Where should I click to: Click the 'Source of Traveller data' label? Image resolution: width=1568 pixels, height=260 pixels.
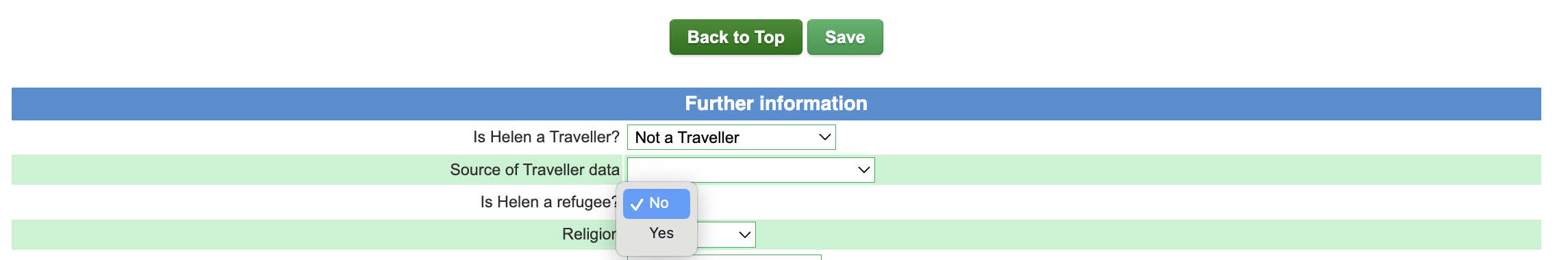[534, 170]
